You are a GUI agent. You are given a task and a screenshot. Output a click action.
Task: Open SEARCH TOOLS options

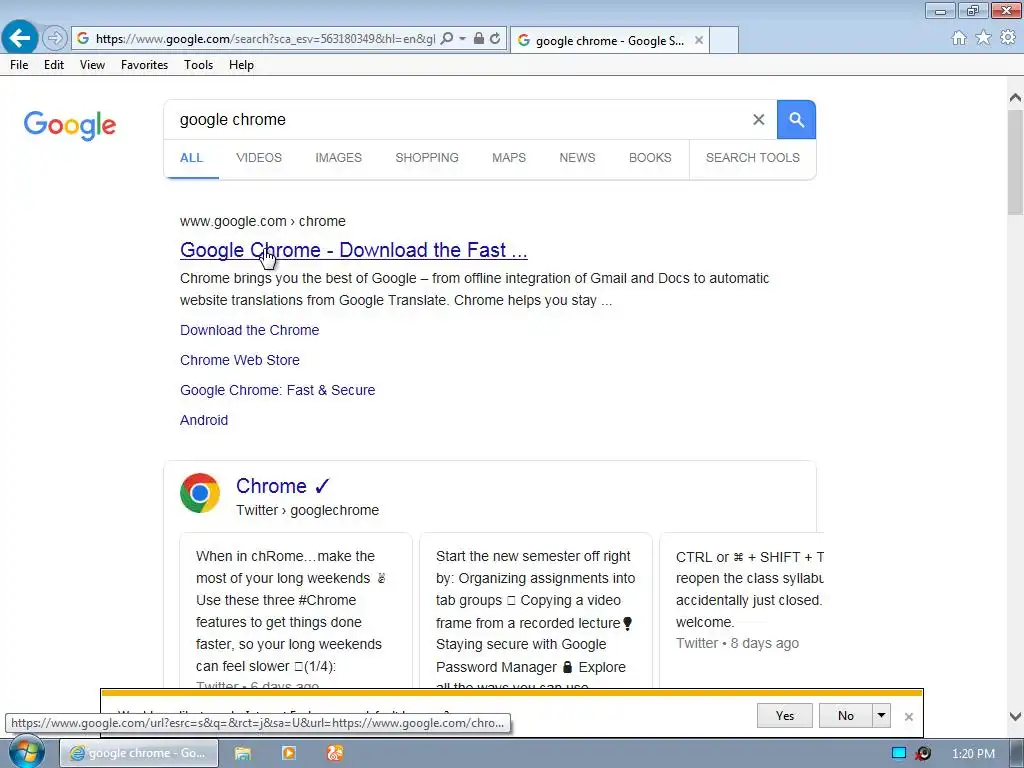[753, 158]
